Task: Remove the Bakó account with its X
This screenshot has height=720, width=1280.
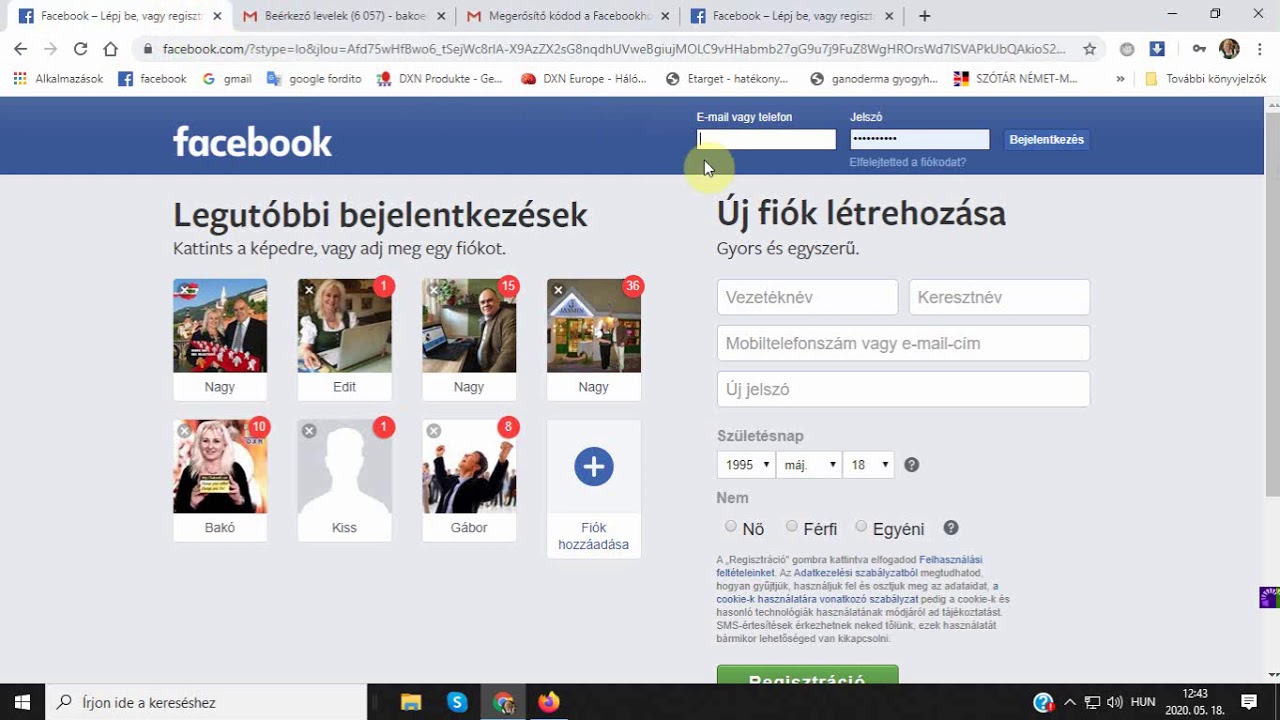Action: tap(184, 431)
